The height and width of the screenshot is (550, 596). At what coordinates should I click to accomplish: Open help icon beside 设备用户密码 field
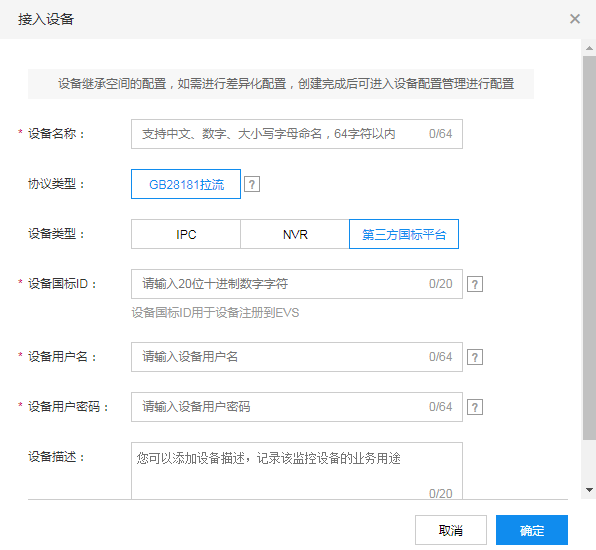point(475,407)
